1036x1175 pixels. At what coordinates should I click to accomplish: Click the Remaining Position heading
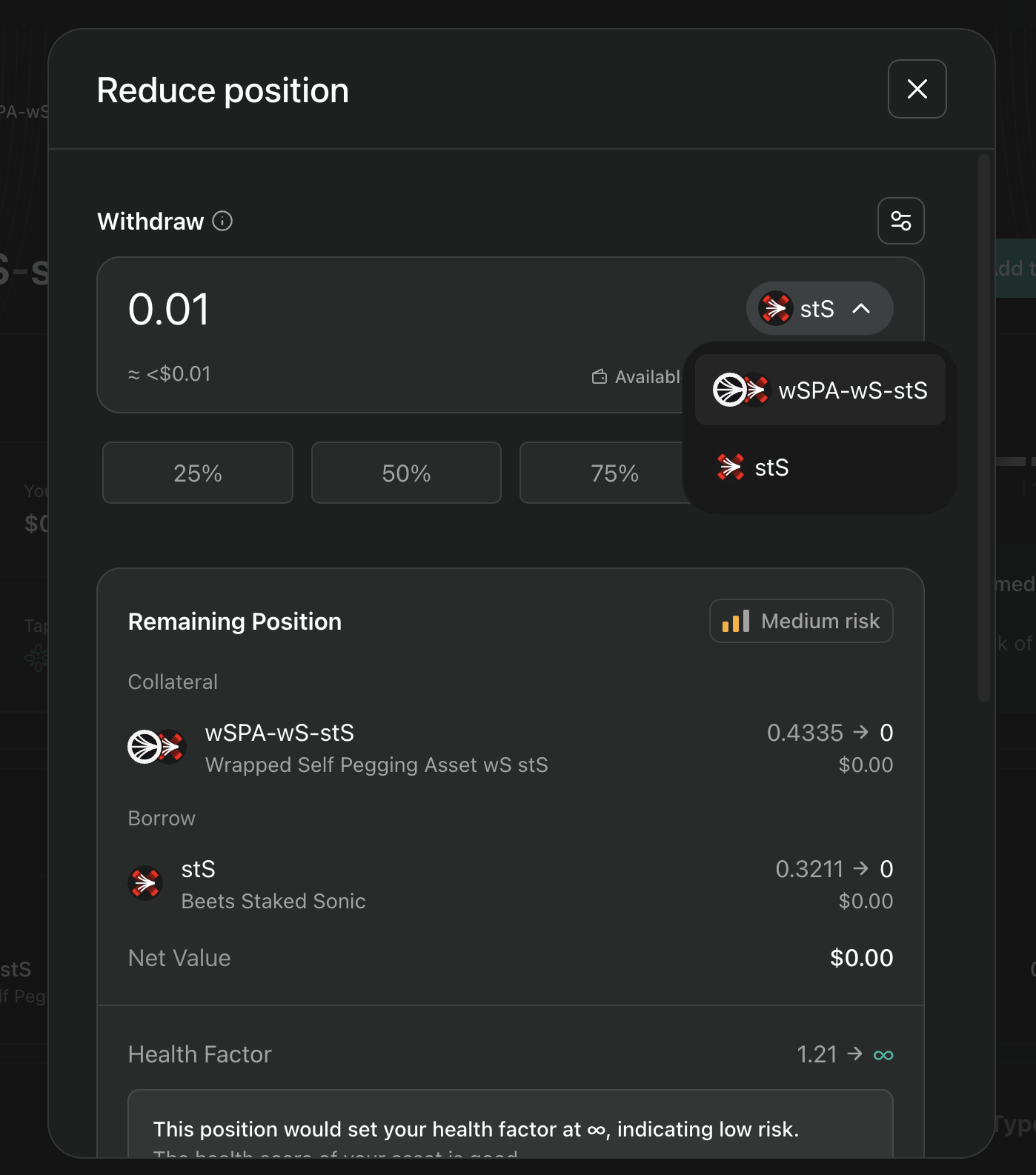coord(234,622)
